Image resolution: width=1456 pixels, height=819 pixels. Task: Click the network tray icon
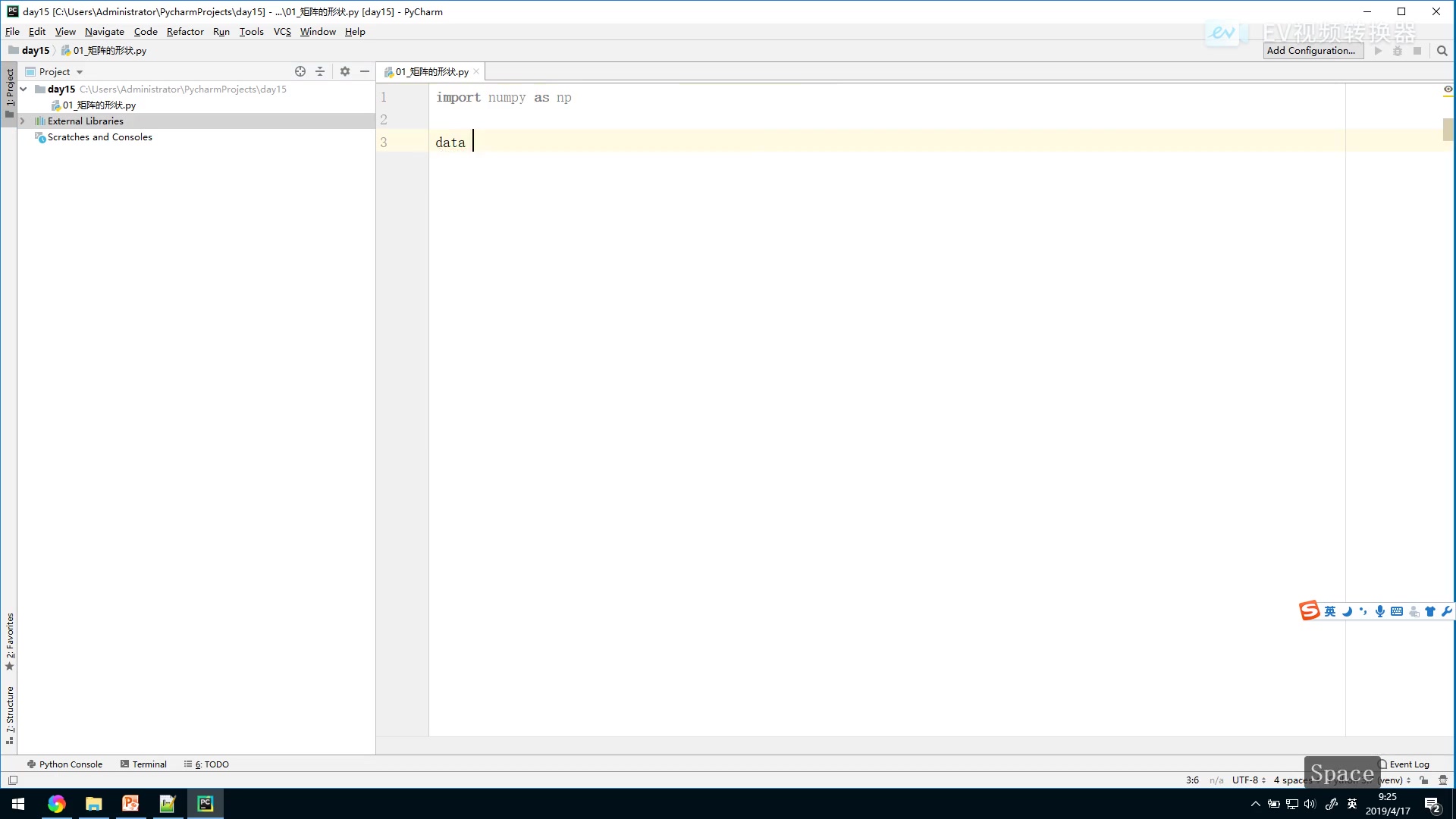pyautogui.click(x=1292, y=804)
